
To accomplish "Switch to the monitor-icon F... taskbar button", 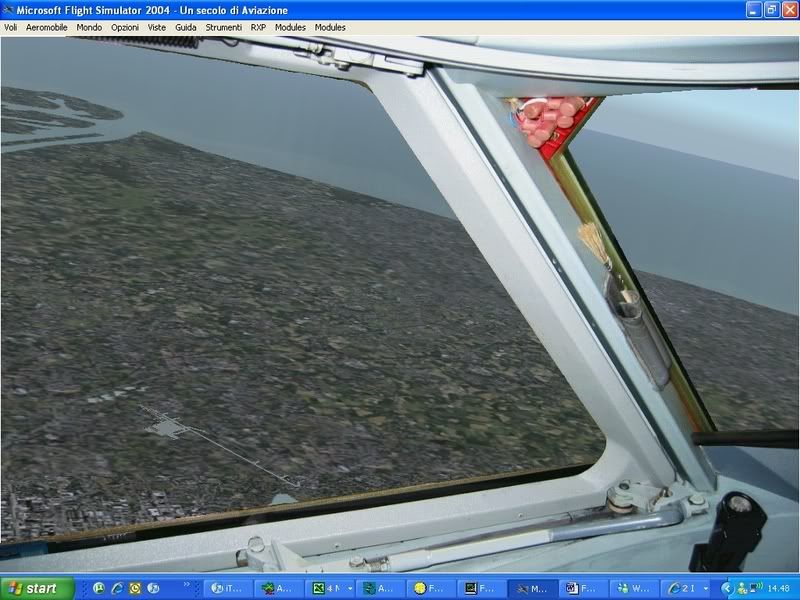I will [x=480, y=589].
